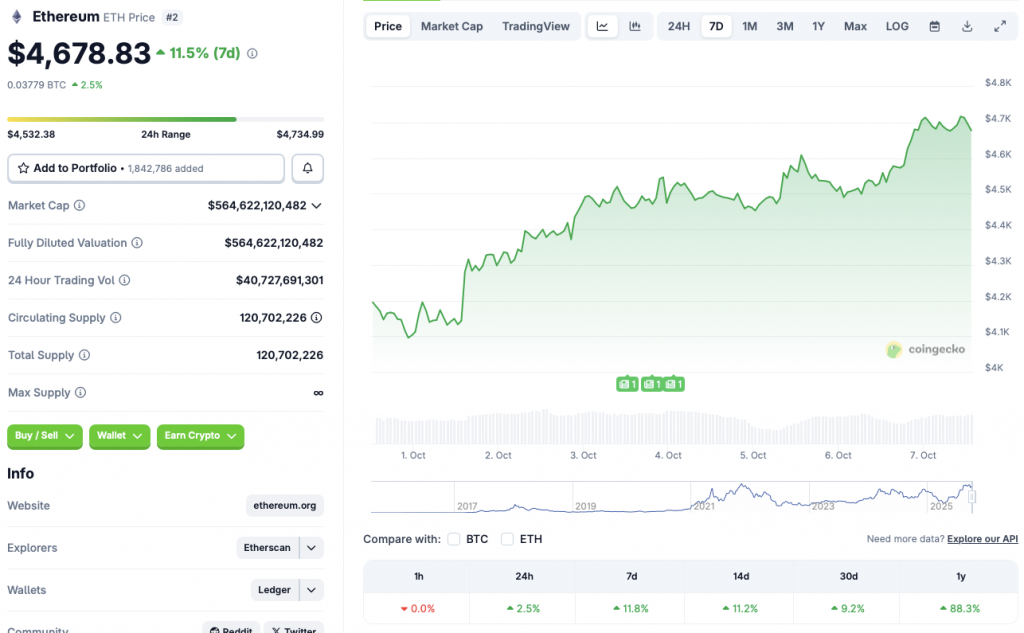The height and width of the screenshot is (633, 1024).
Task: Switch to the Market Cap tab
Action: click(x=451, y=26)
